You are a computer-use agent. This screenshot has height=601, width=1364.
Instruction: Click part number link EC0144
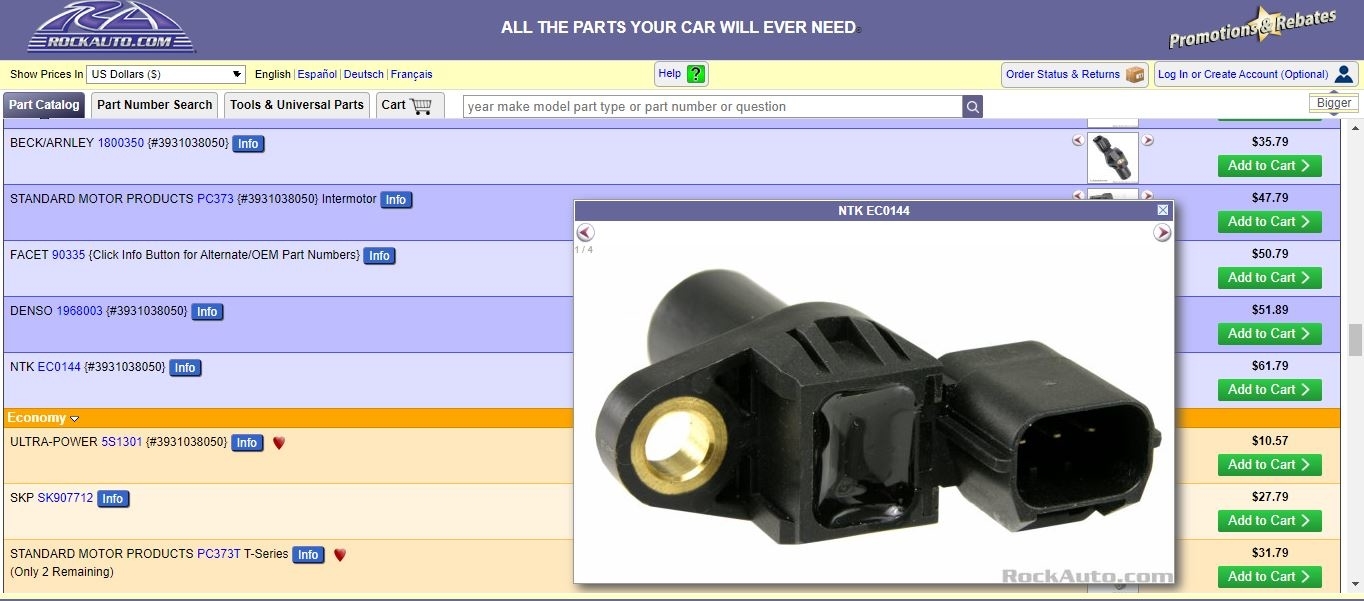tap(59, 367)
